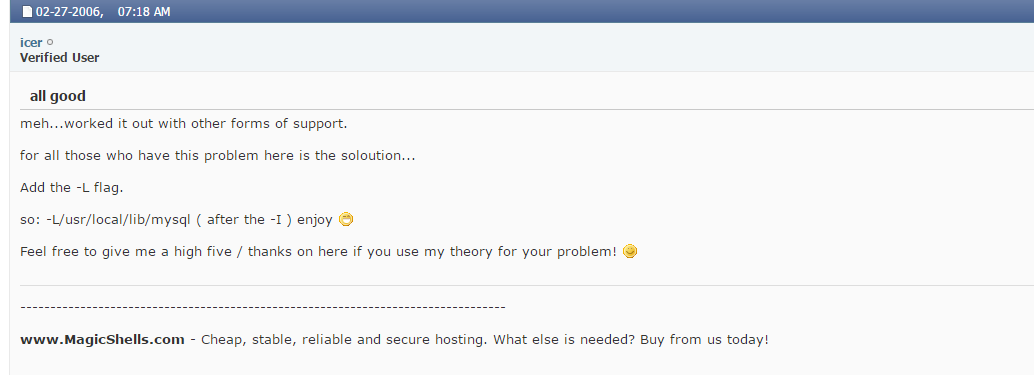Click the "Verified User" label
The image size is (1034, 375).
point(60,58)
